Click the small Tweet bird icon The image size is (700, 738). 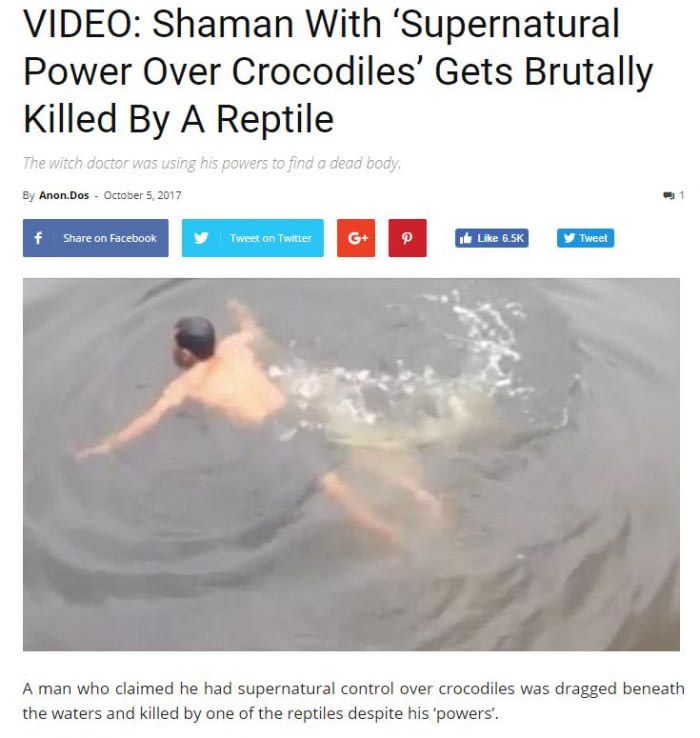coord(569,238)
